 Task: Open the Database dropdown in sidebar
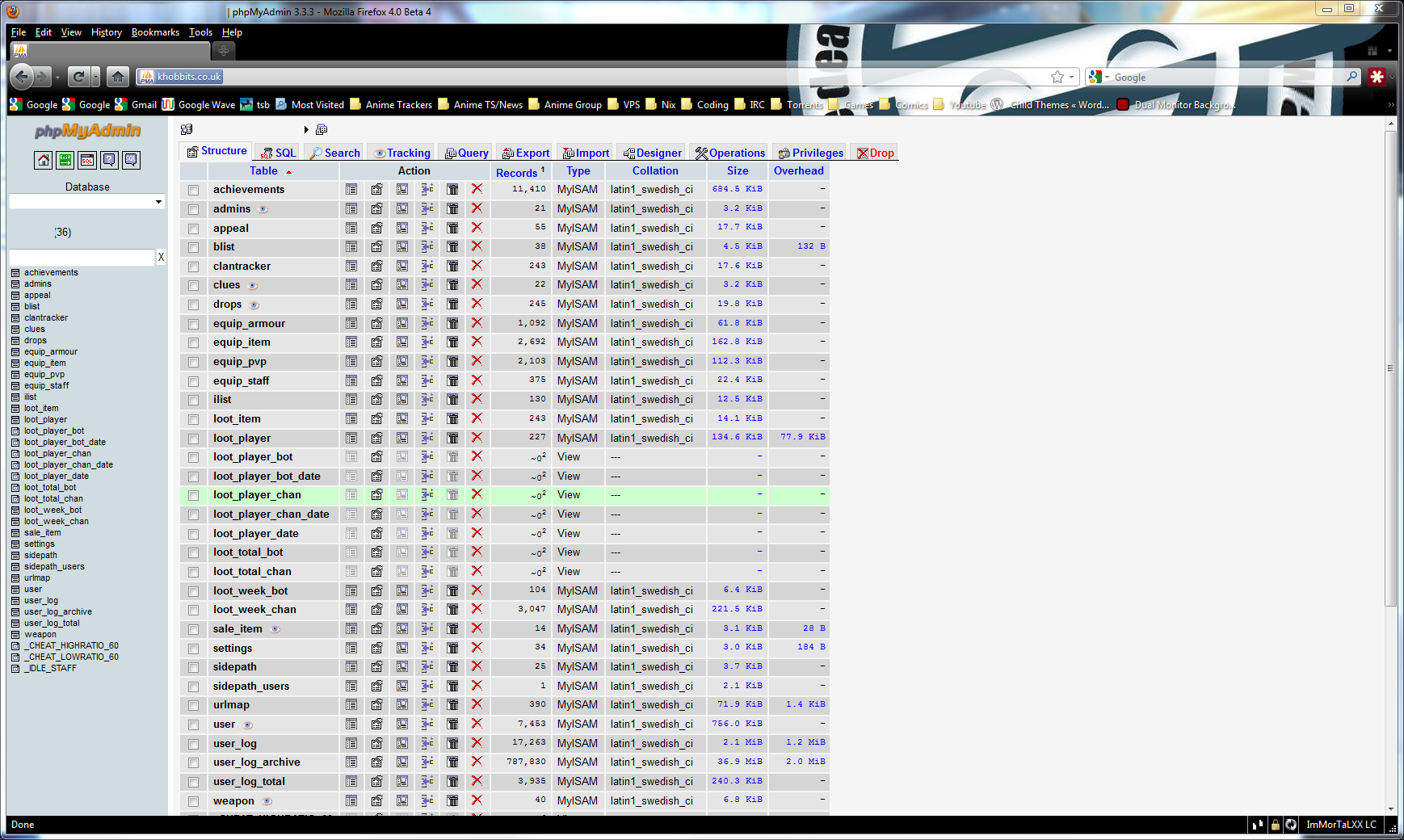pyautogui.click(x=87, y=201)
